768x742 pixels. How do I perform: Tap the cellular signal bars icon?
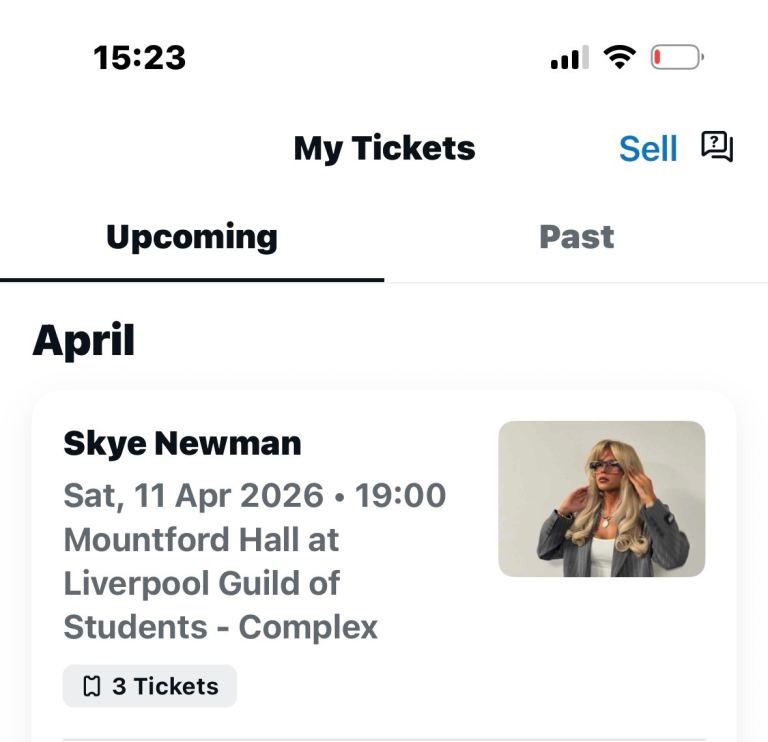pos(569,59)
